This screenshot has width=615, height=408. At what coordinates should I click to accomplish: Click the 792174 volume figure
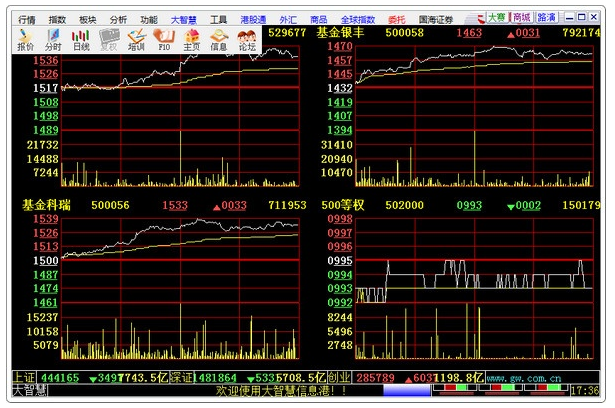pyautogui.click(x=581, y=33)
